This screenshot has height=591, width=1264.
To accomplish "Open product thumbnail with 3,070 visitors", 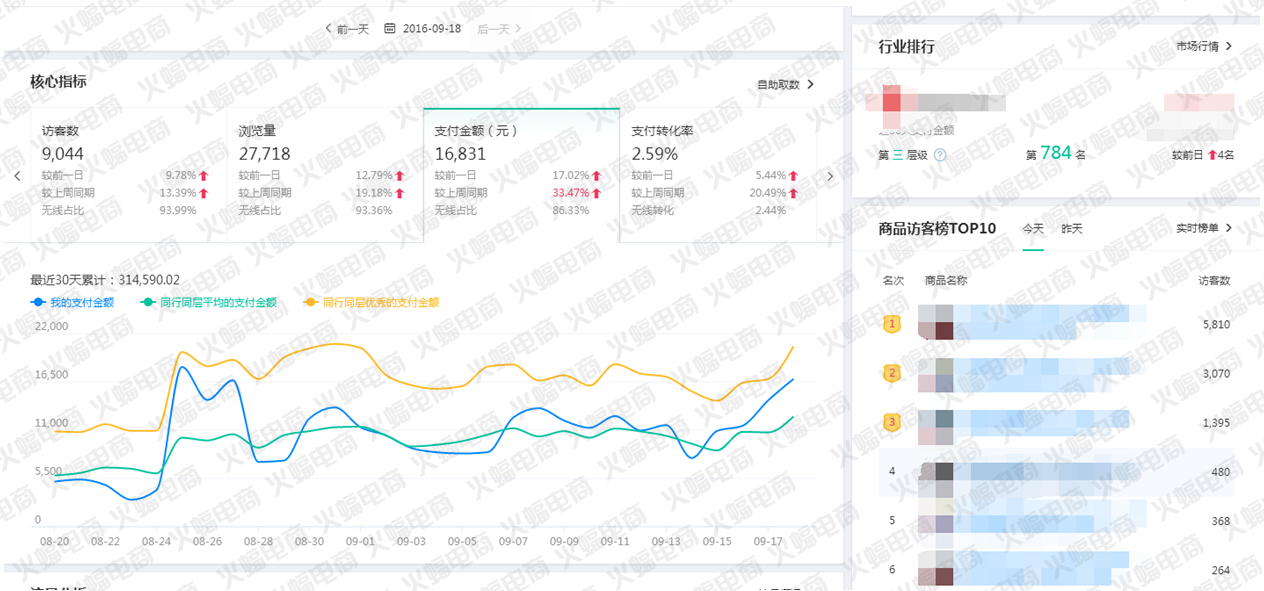I will point(936,374).
